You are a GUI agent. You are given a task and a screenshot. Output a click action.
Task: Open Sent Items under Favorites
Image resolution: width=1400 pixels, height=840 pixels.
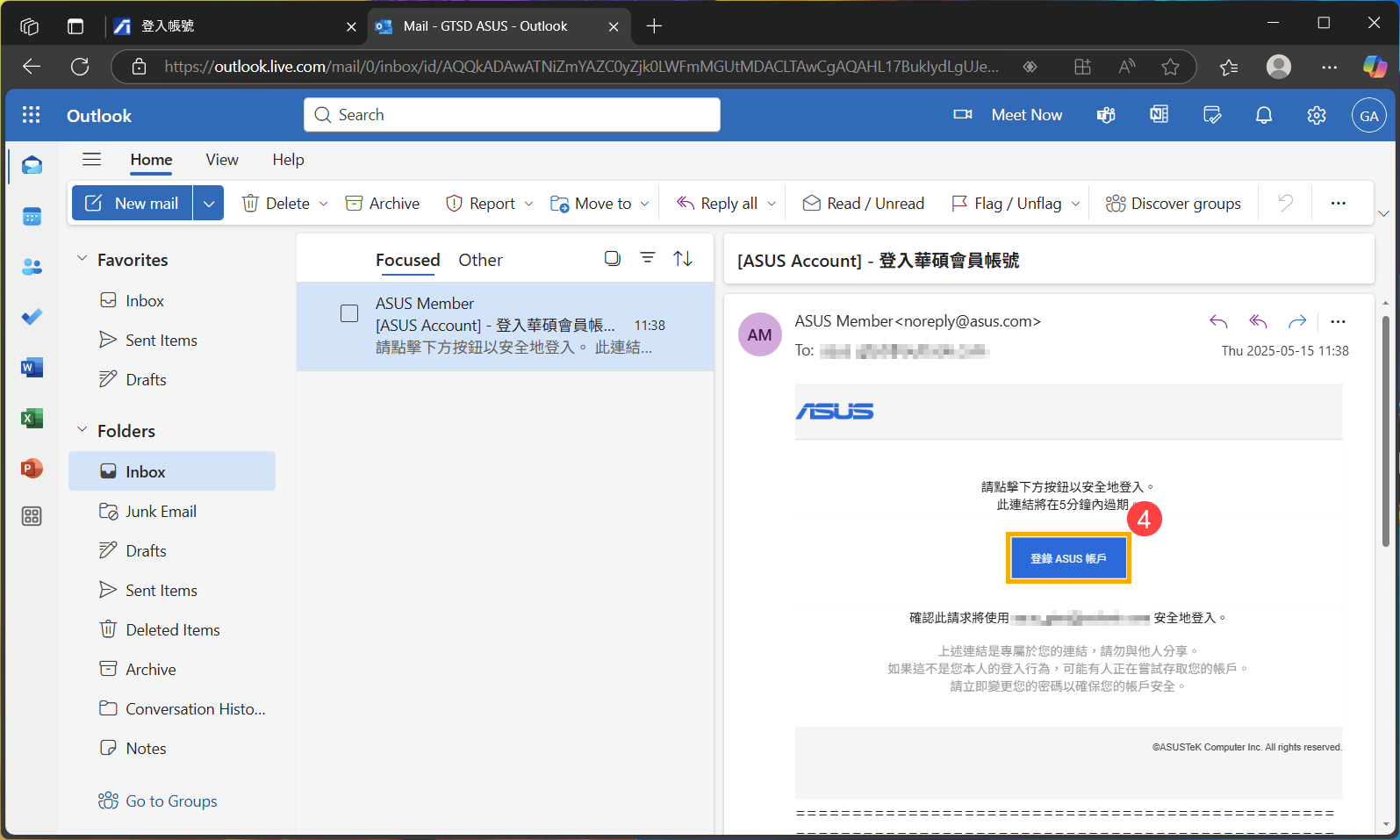coord(172,340)
